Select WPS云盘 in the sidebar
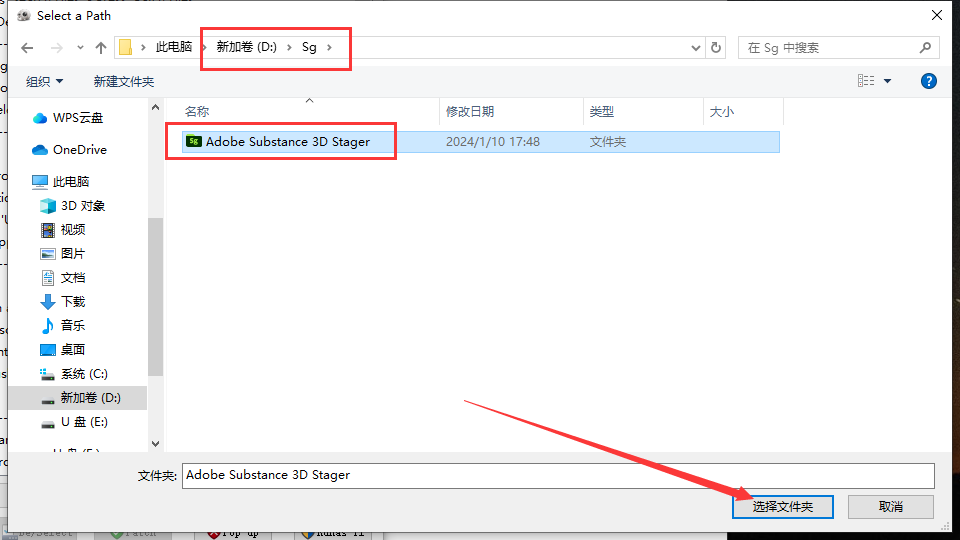The width and height of the screenshot is (960, 540). (x=77, y=118)
